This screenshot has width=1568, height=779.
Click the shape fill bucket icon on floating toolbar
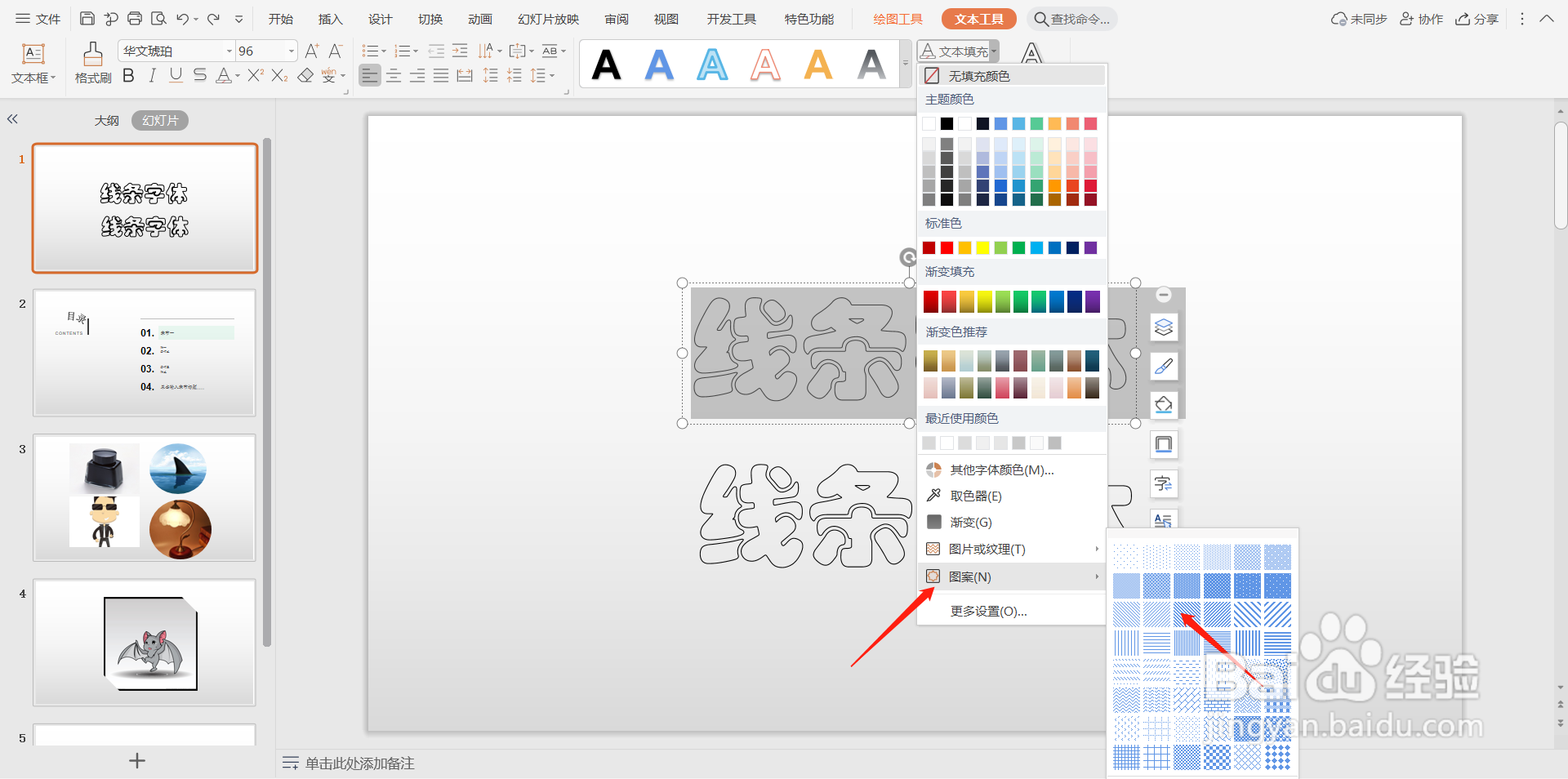pos(1164,405)
